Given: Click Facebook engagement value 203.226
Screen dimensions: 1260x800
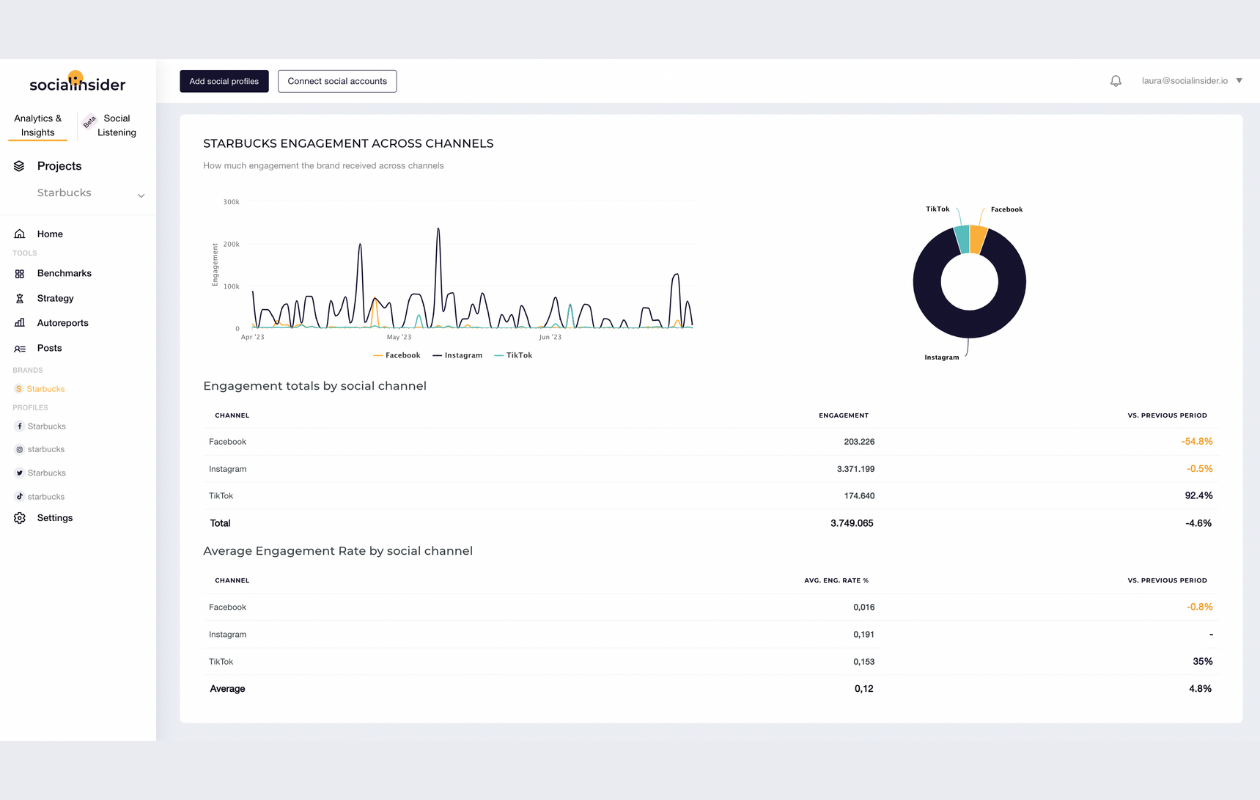Looking at the screenshot, I should tap(859, 442).
